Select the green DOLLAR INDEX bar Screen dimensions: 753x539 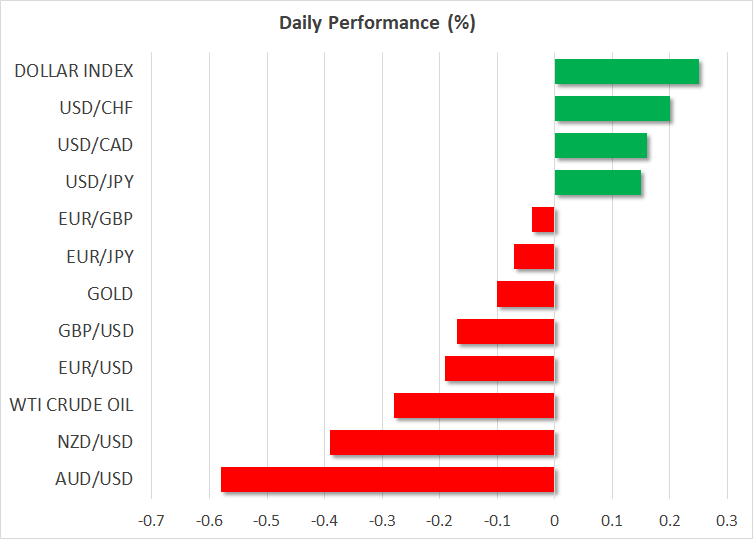[626, 71]
